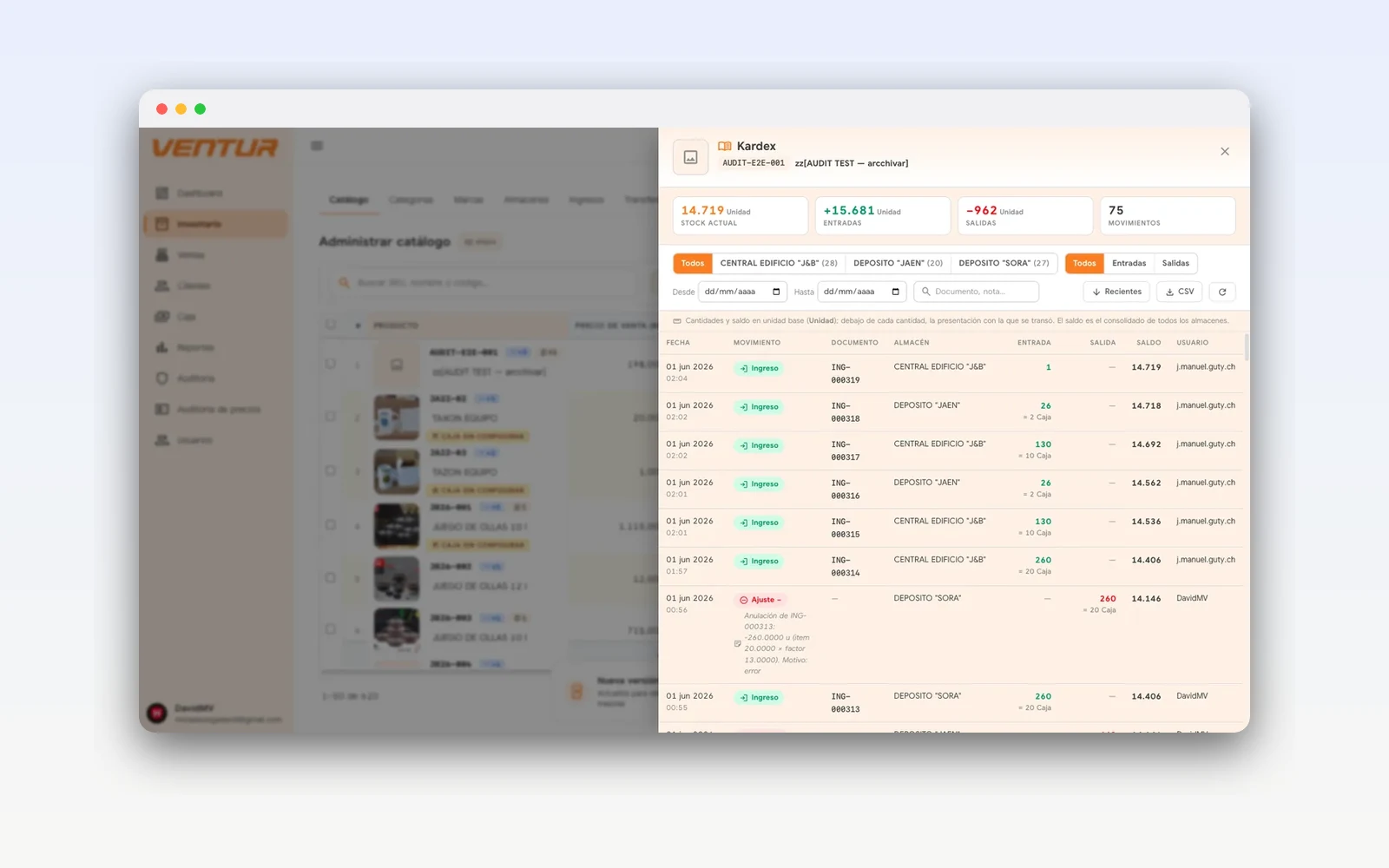Click the Hasta date field
The image size is (1389, 868).
[x=862, y=292]
